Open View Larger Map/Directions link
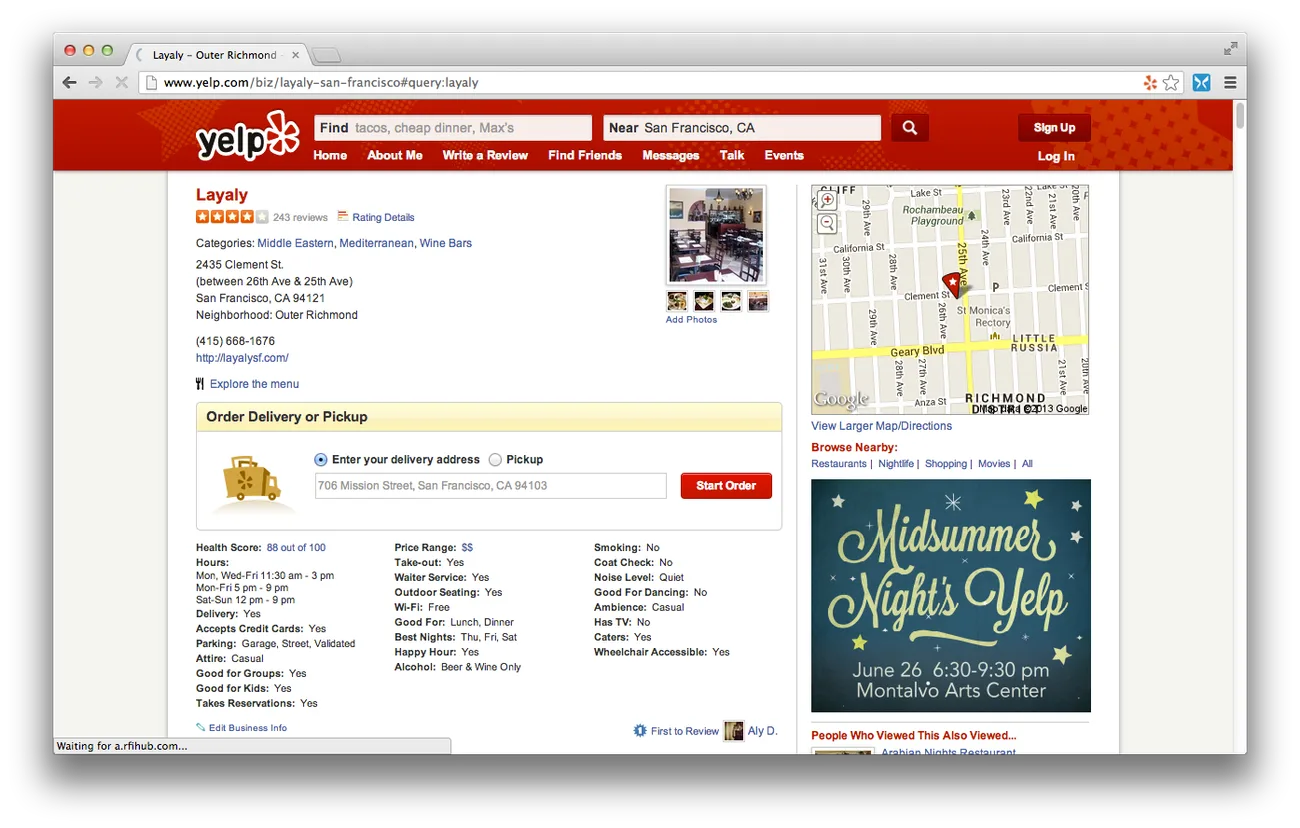This screenshot has height=828, width=1300. pos(881,426)
